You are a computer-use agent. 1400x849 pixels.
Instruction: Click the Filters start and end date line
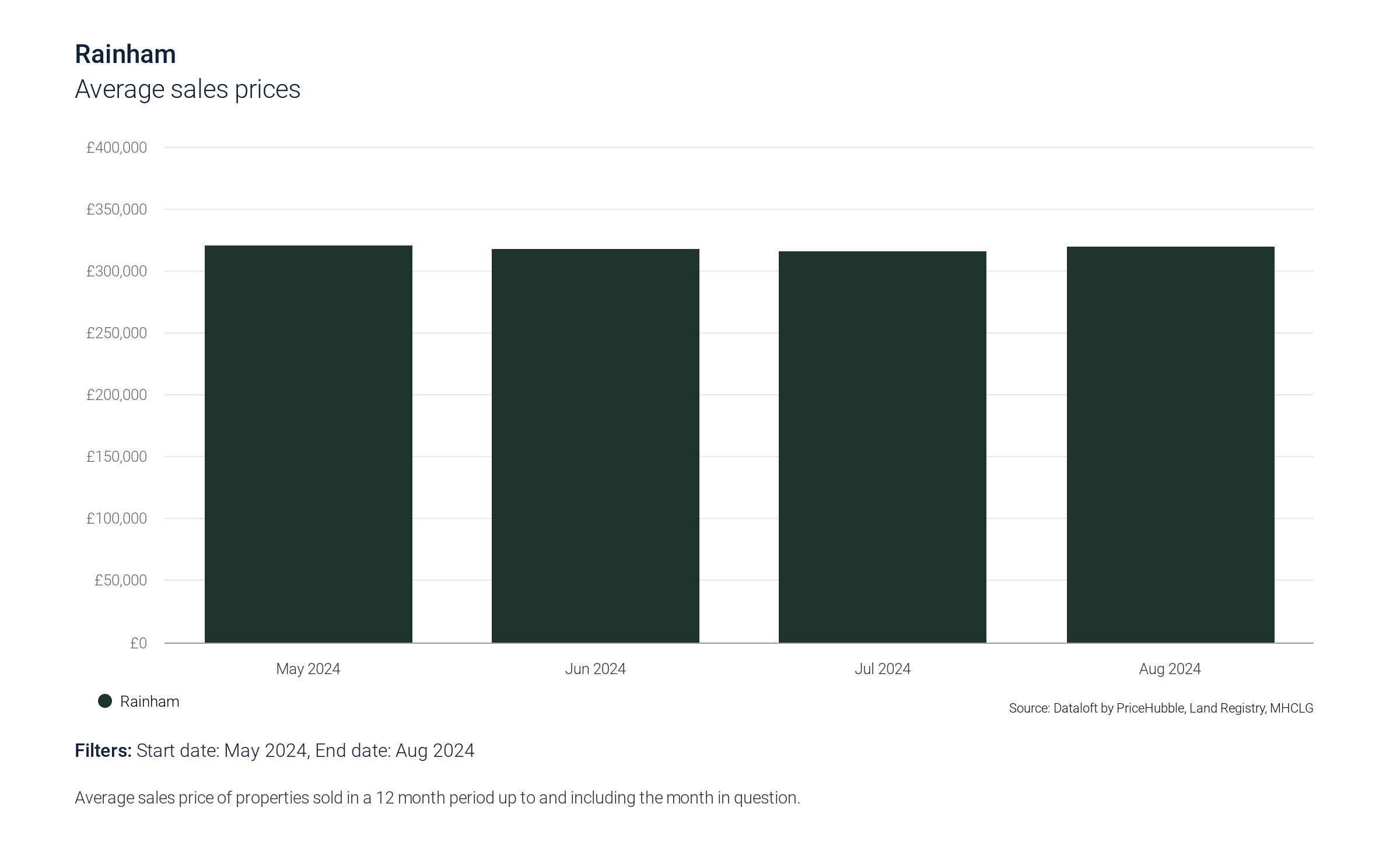[275, 750]
